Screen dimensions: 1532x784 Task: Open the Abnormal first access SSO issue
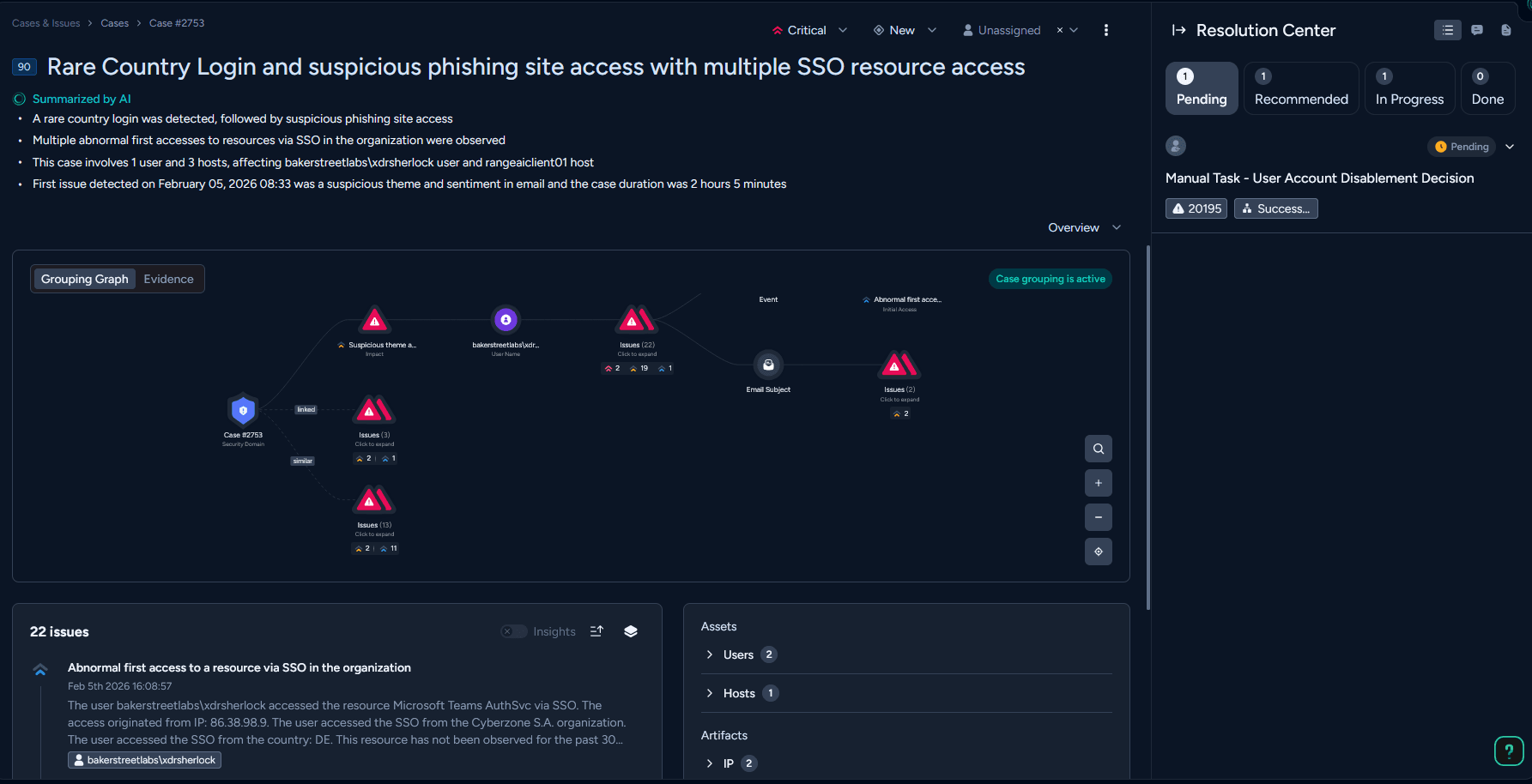[x=239, y=667]
